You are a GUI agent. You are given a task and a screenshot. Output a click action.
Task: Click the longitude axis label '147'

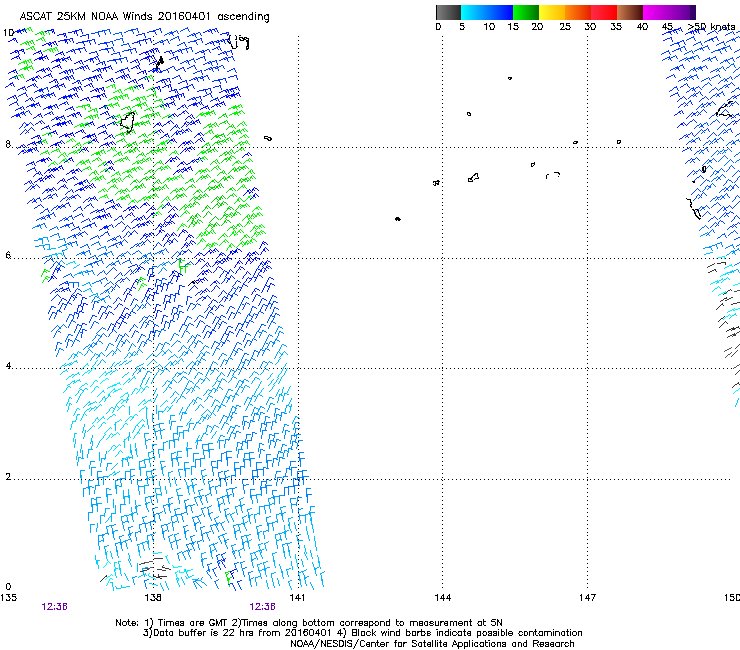tap(587, 598)
